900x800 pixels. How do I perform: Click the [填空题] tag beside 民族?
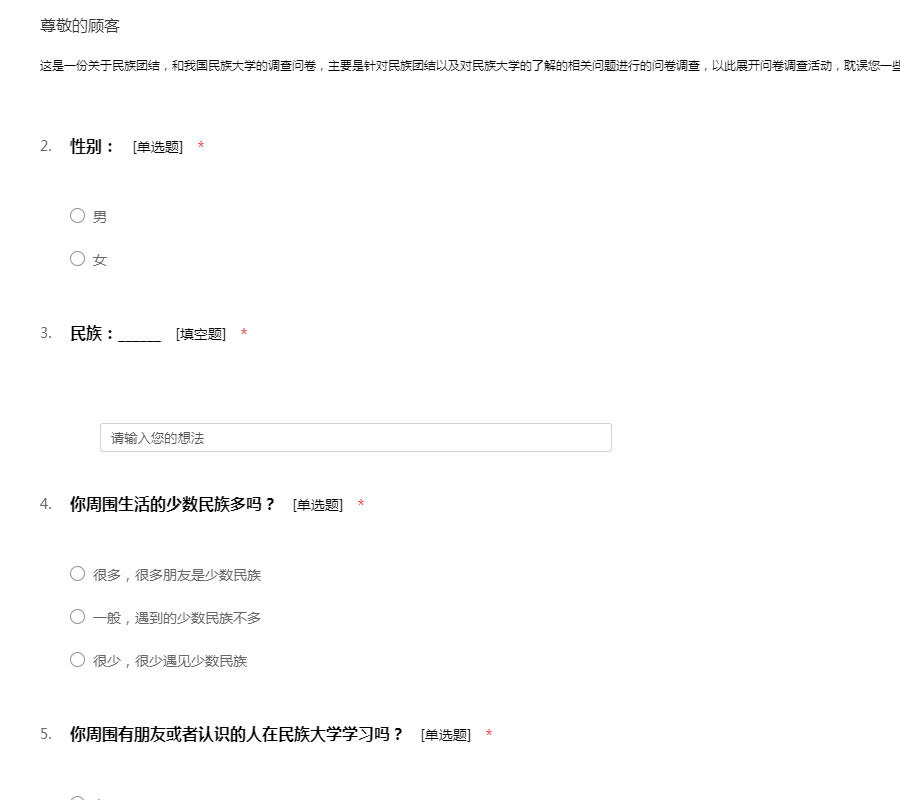pyautogui.click(x=201, y=334)
